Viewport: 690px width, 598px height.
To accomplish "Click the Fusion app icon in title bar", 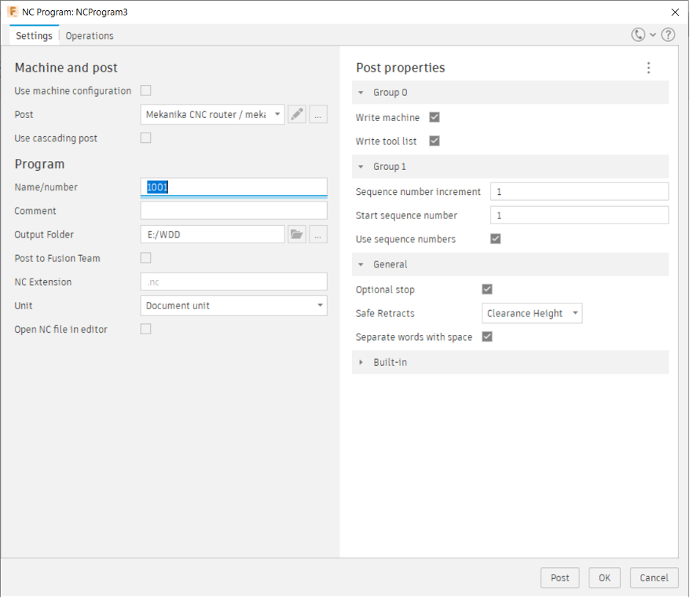I will 13,11.
